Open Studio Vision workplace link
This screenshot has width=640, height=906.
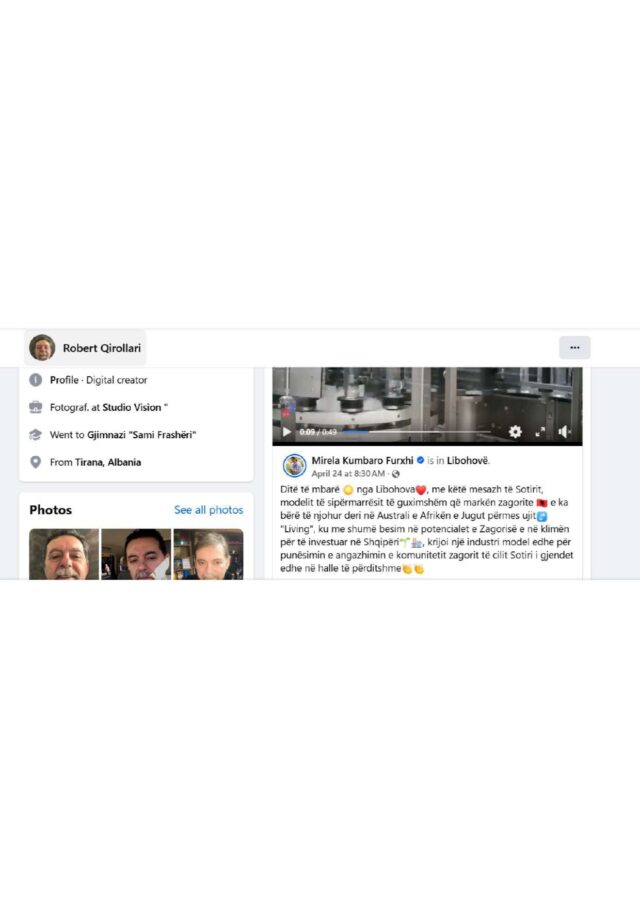pos(132,407)
